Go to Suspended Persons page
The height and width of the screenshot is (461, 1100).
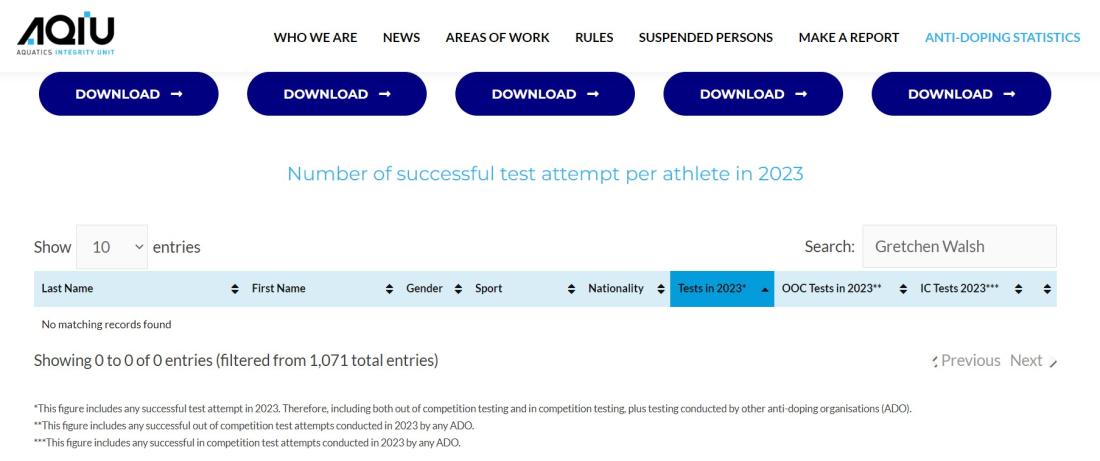pyautogui.click(x=706, y=38)
